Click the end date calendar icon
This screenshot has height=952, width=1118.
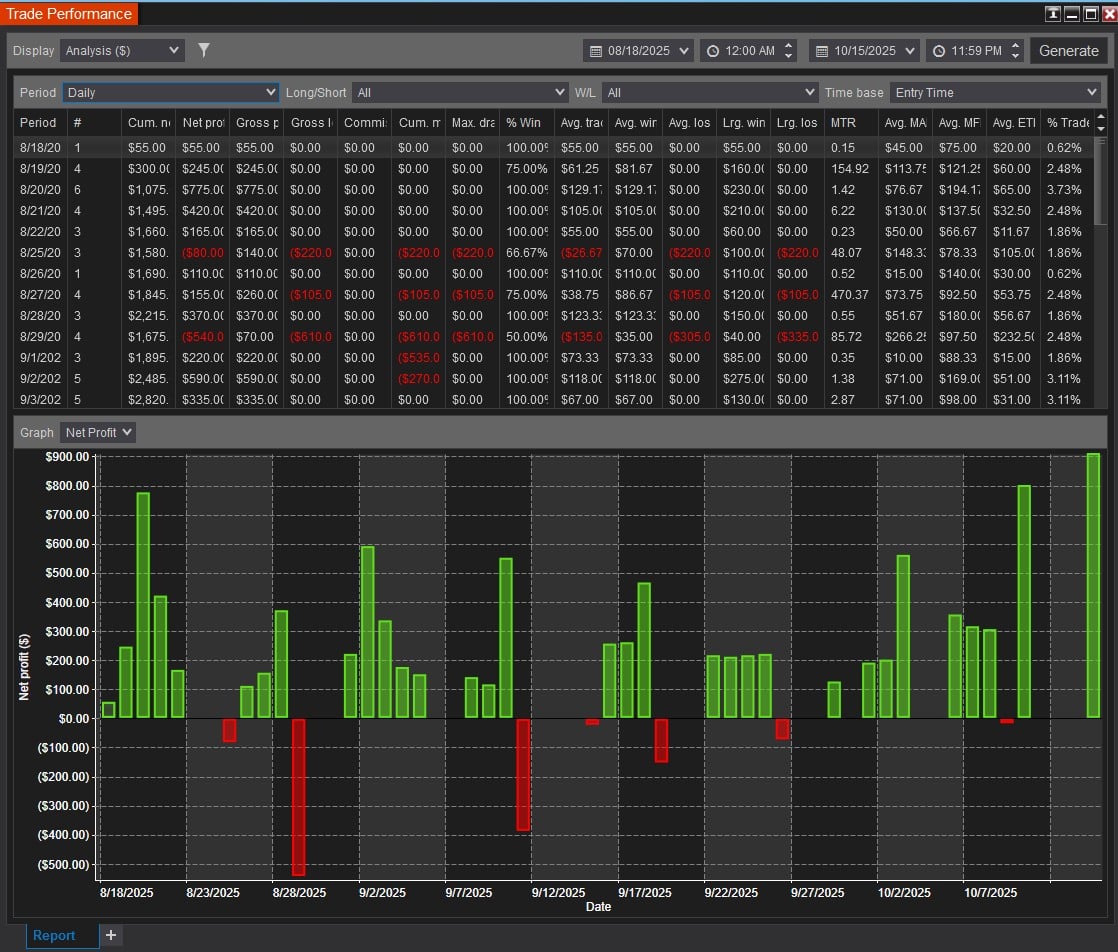822,51
